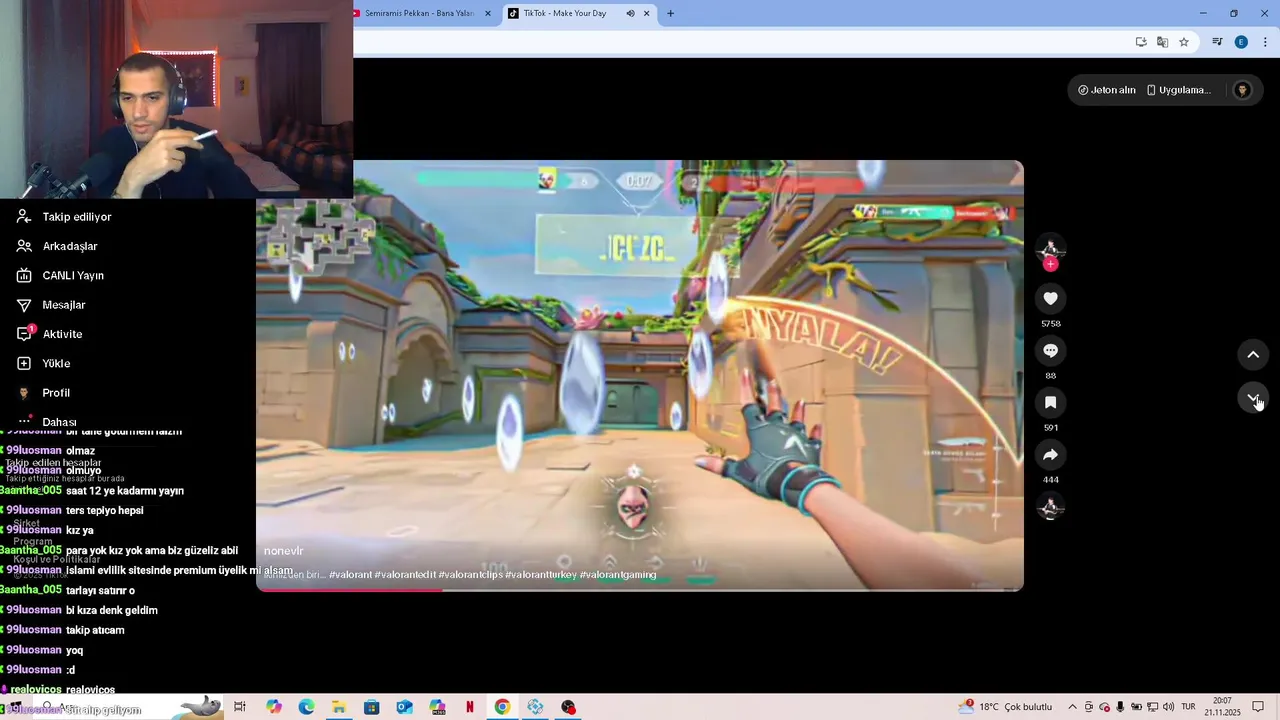Share the video with the arrow icon
1280x720 pixels.
(x=1050, y=454)
